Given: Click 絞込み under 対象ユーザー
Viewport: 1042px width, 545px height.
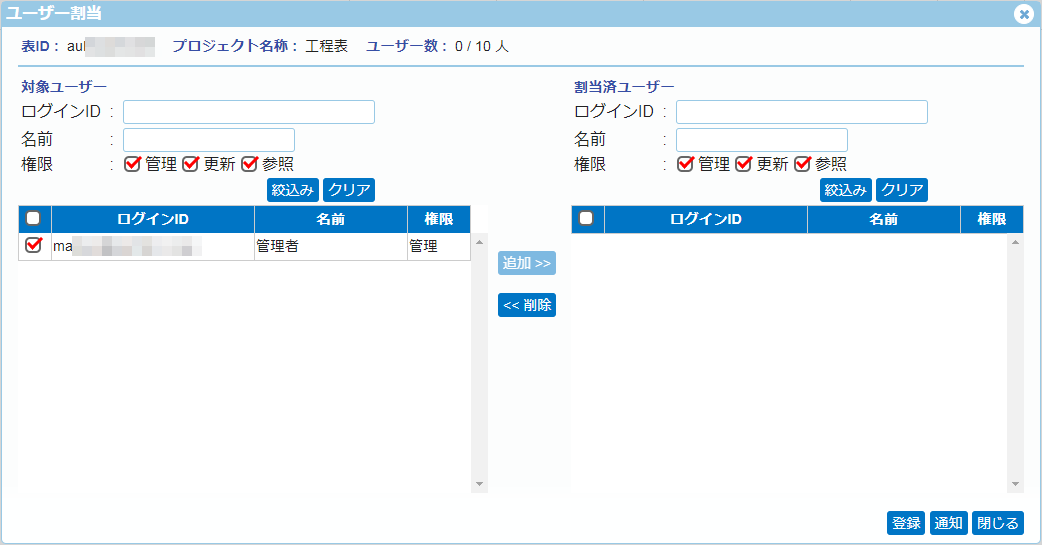Looking at the screenshot, I should 293,190.
